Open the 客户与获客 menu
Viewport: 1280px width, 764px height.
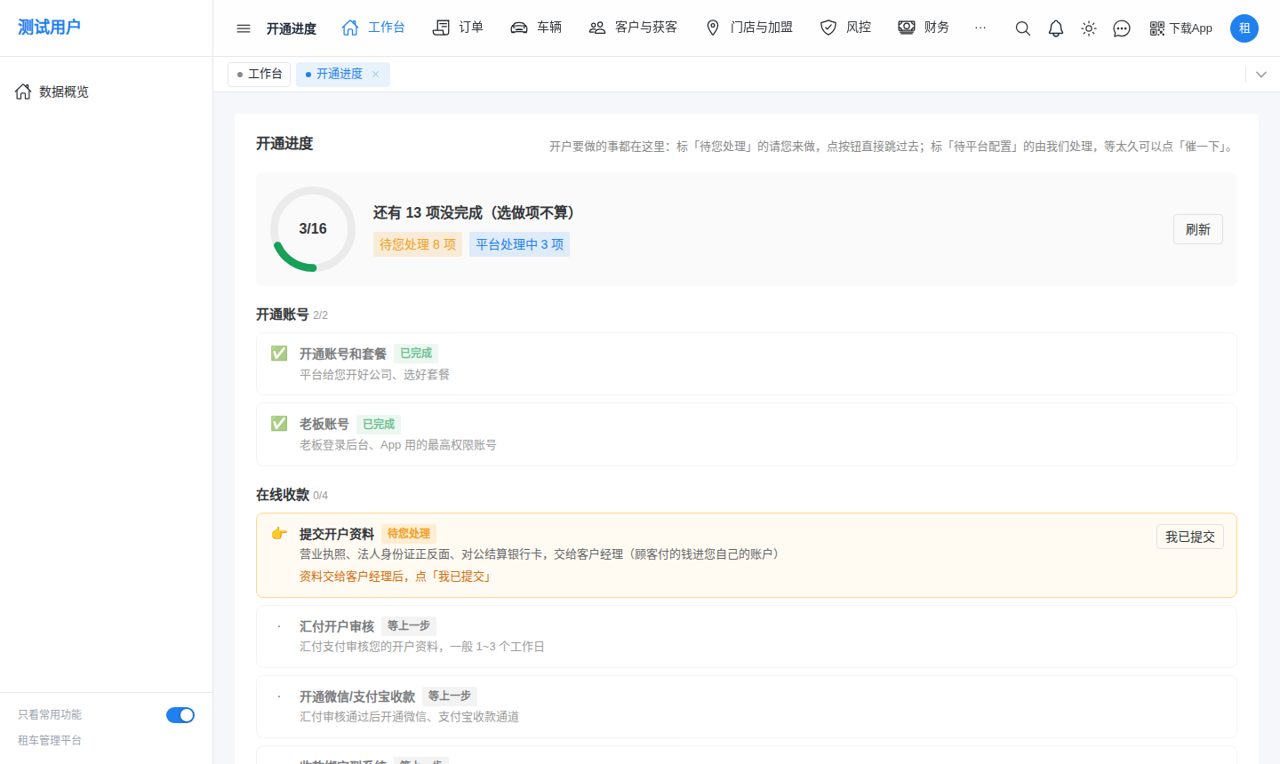tap(633, 28)
